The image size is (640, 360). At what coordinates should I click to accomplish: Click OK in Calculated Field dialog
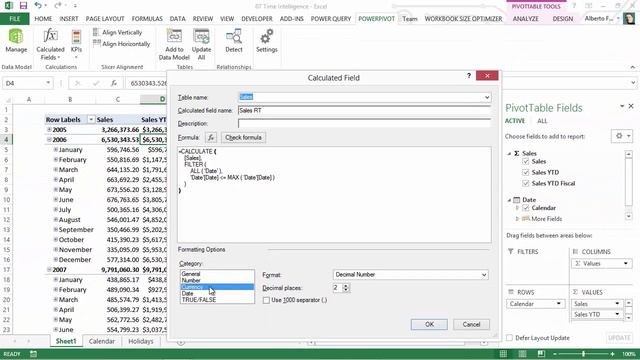point(429,324)
